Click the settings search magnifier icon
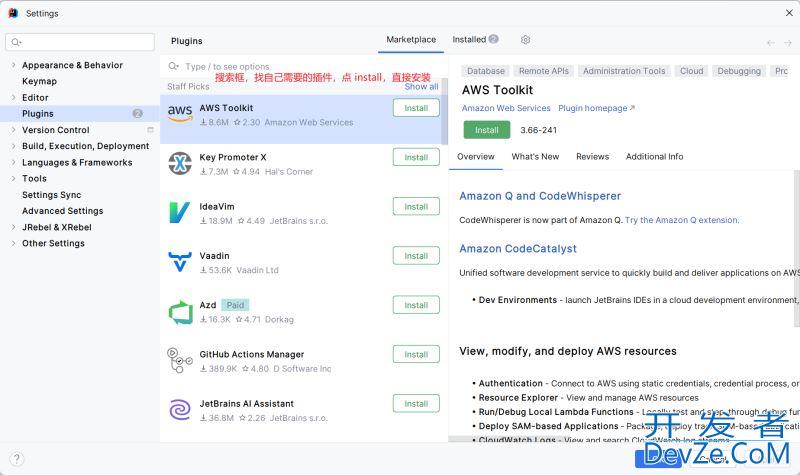800x475 pixels. pyautogui.click(x=16, y=42)
